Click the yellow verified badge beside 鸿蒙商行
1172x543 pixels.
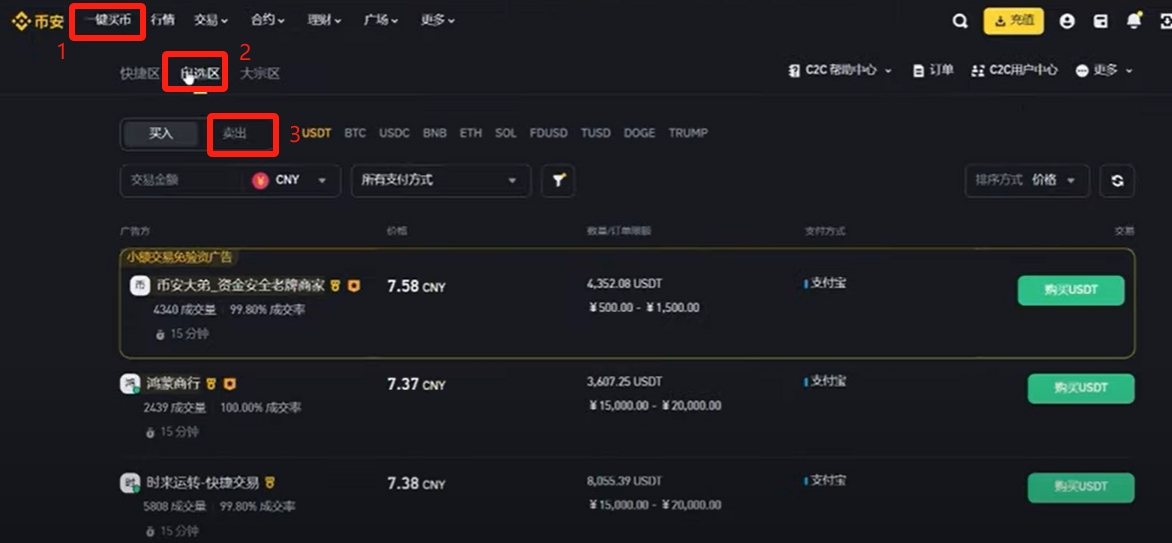212,384
